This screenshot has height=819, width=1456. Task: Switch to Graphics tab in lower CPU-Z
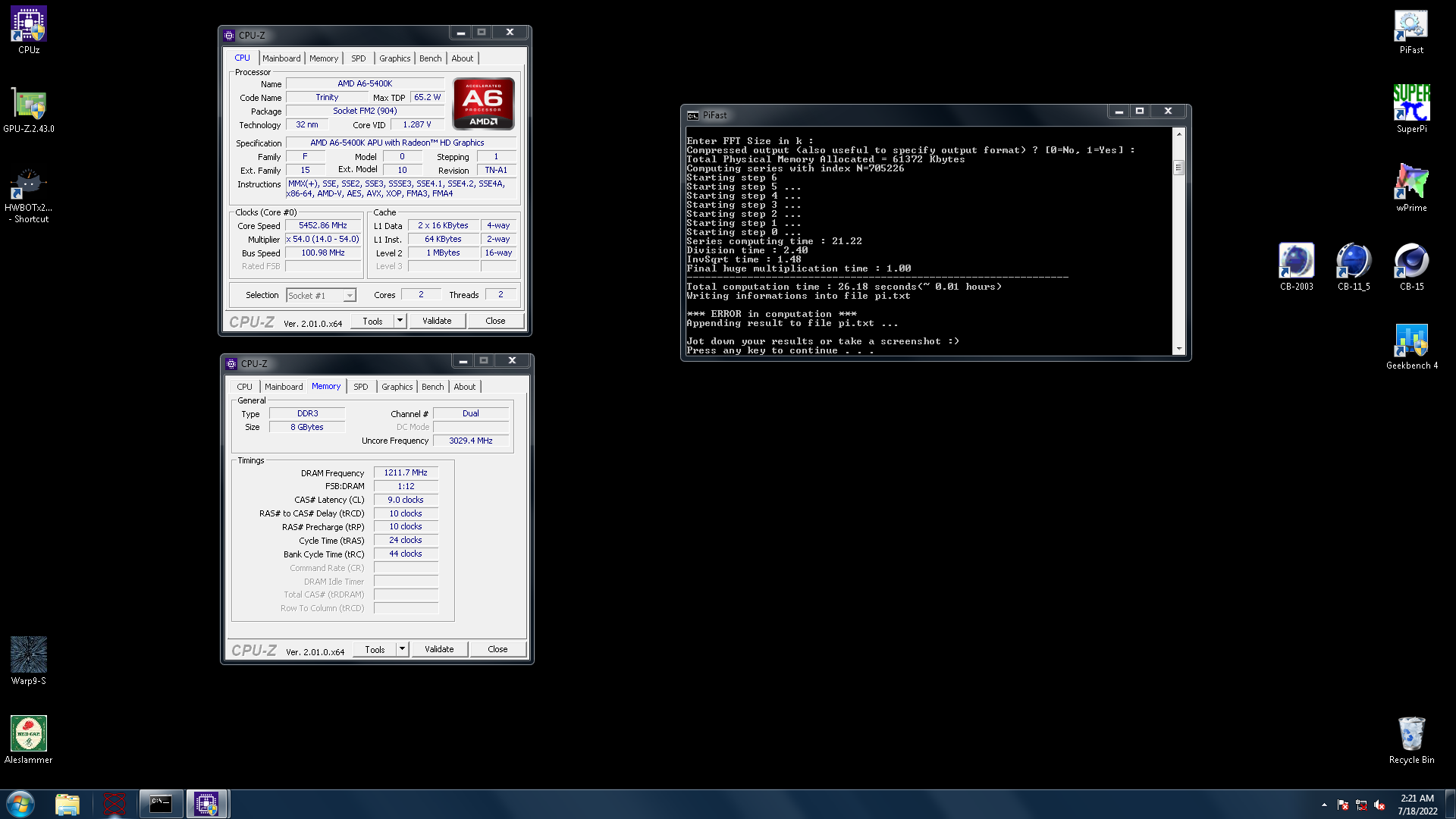397,387
